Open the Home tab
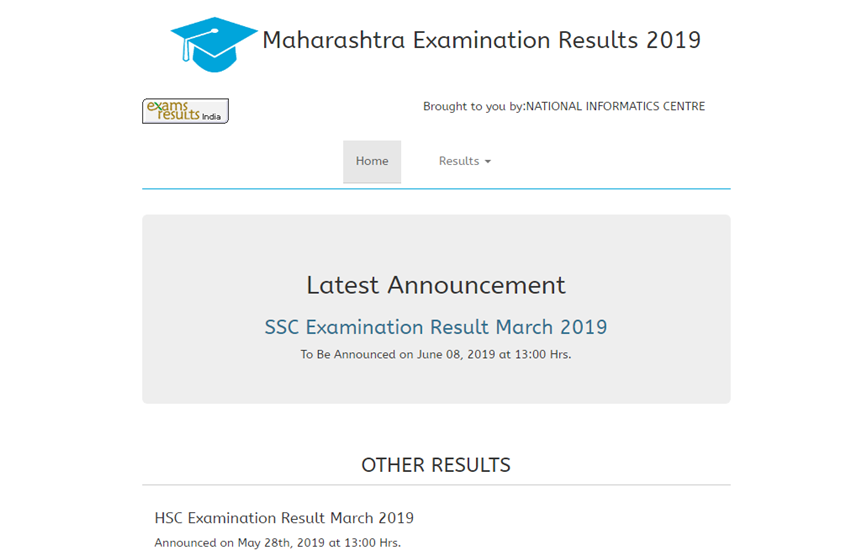The image size is (850, 550). pyautogui.click(x=372, y=161)
